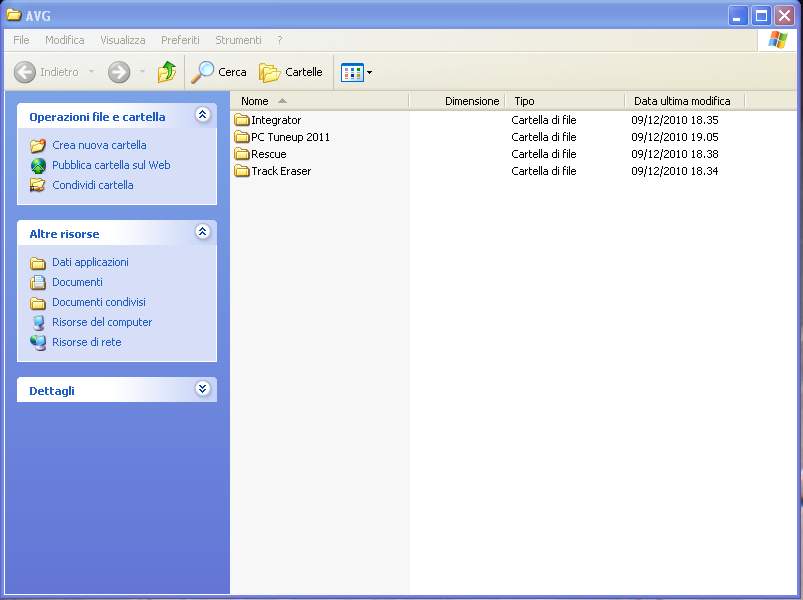Click the date 09/12/2010 19.05

(675, 137)
